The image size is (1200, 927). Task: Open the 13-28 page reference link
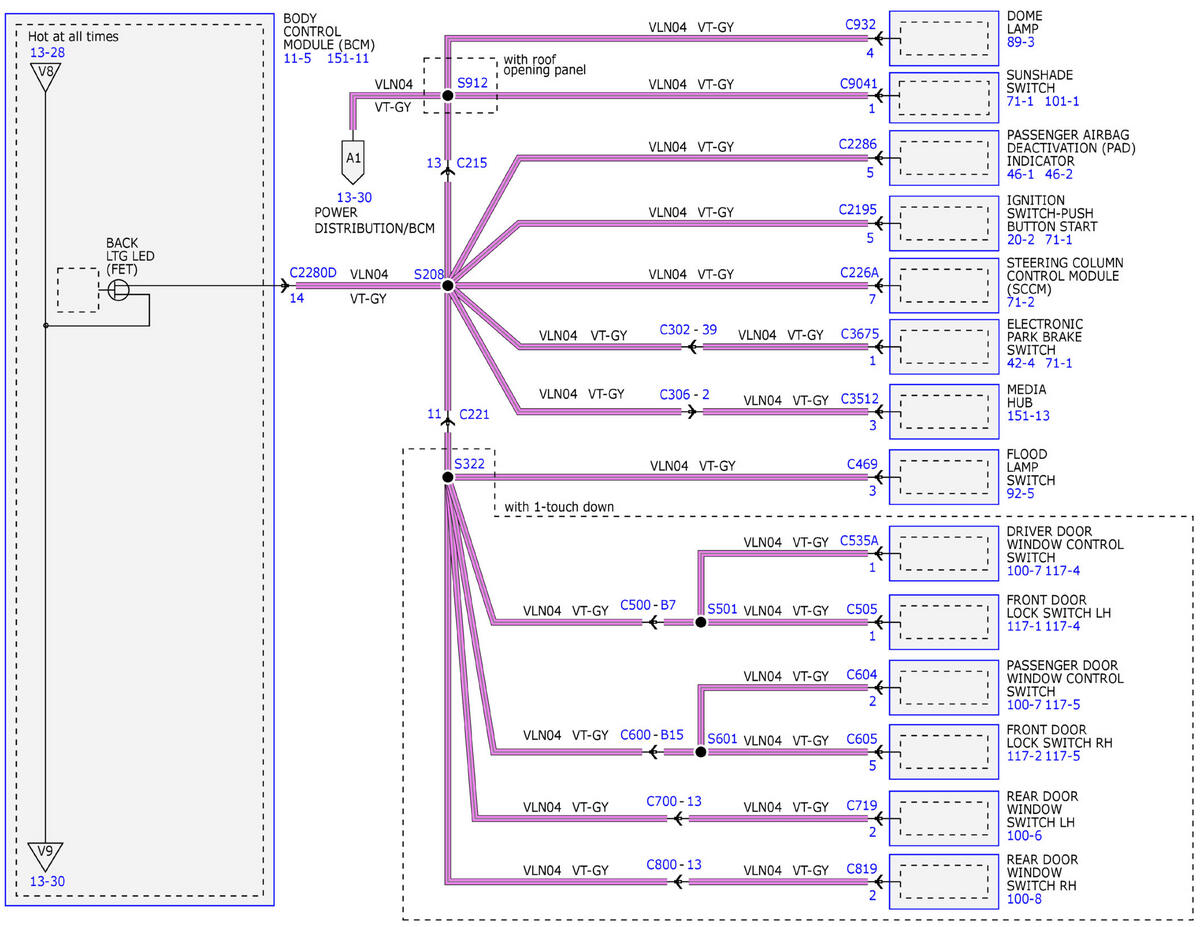coord(45,52)
